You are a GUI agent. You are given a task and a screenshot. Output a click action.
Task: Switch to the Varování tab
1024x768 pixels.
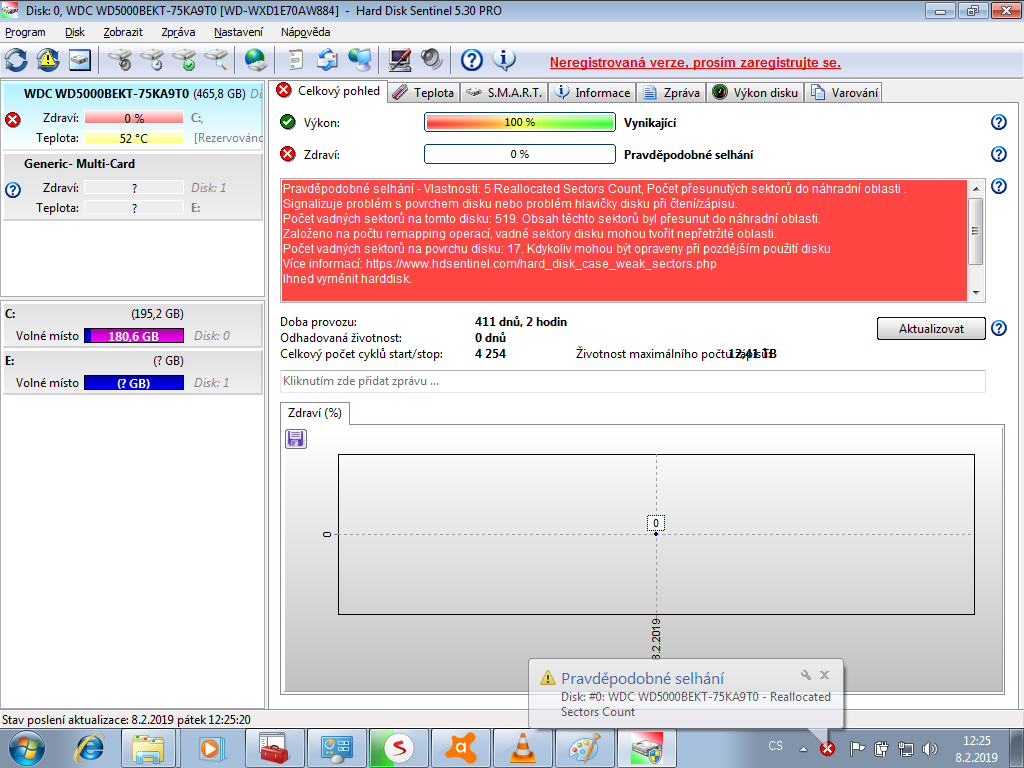844,93
